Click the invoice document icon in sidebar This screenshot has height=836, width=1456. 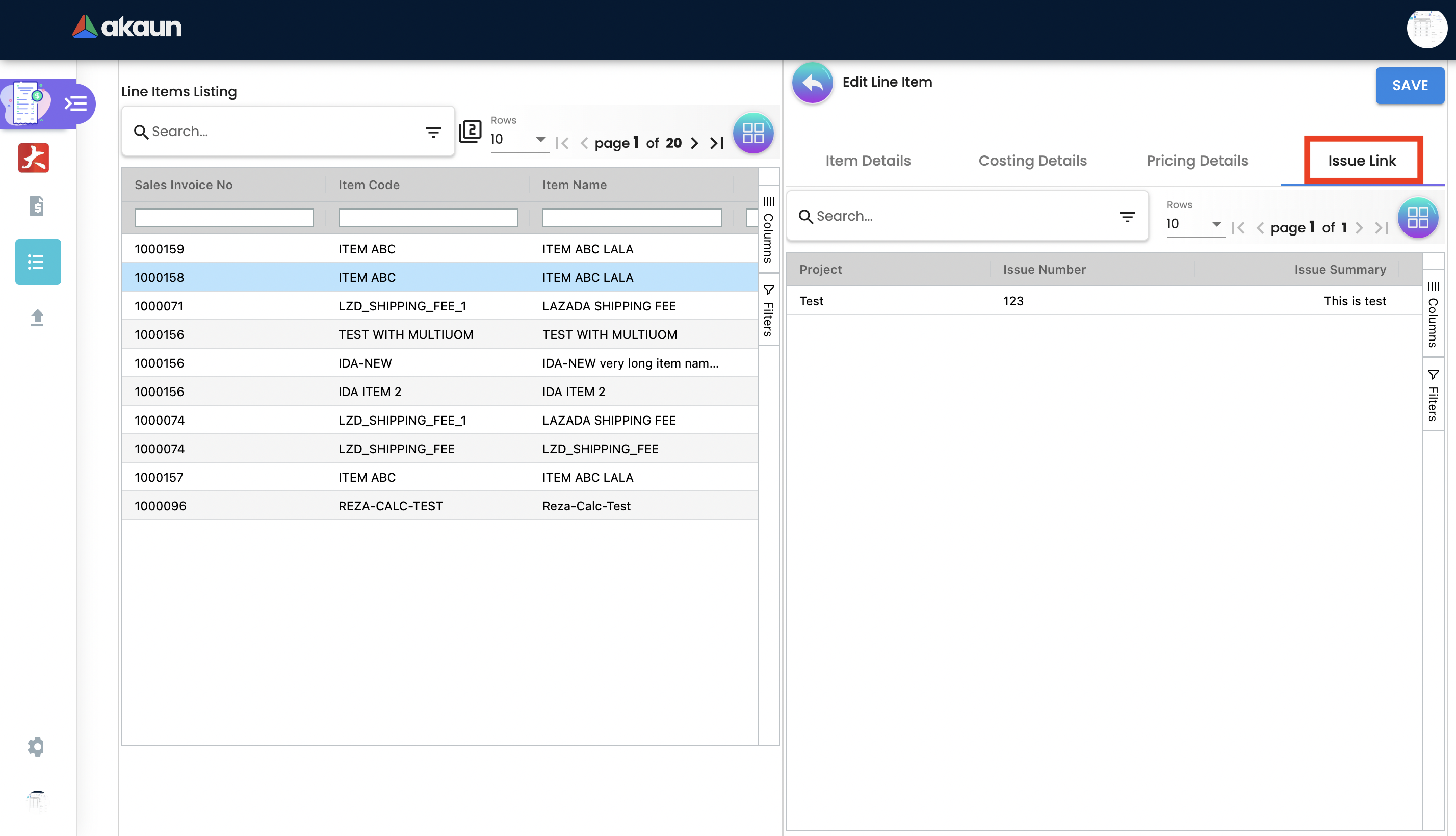(x=36, y=205)
